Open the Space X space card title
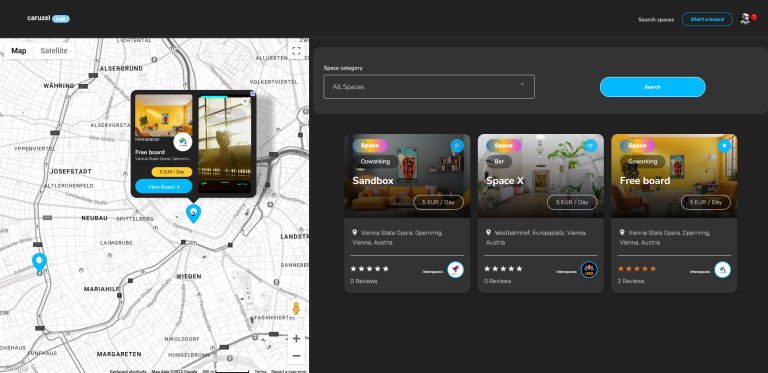The height and width of the screenshot is (373, 768). [504, 181]
